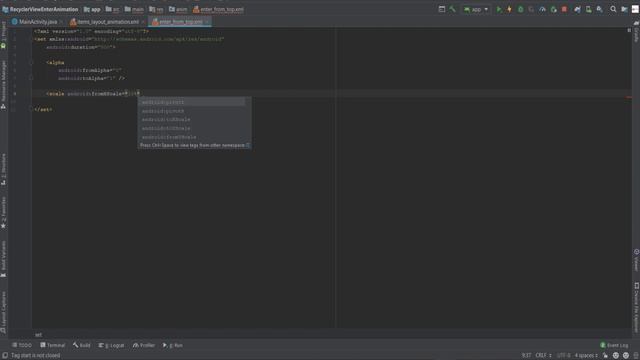Open the Build Variants sidebar tab
640x360 pixels.
coord(4,259)
